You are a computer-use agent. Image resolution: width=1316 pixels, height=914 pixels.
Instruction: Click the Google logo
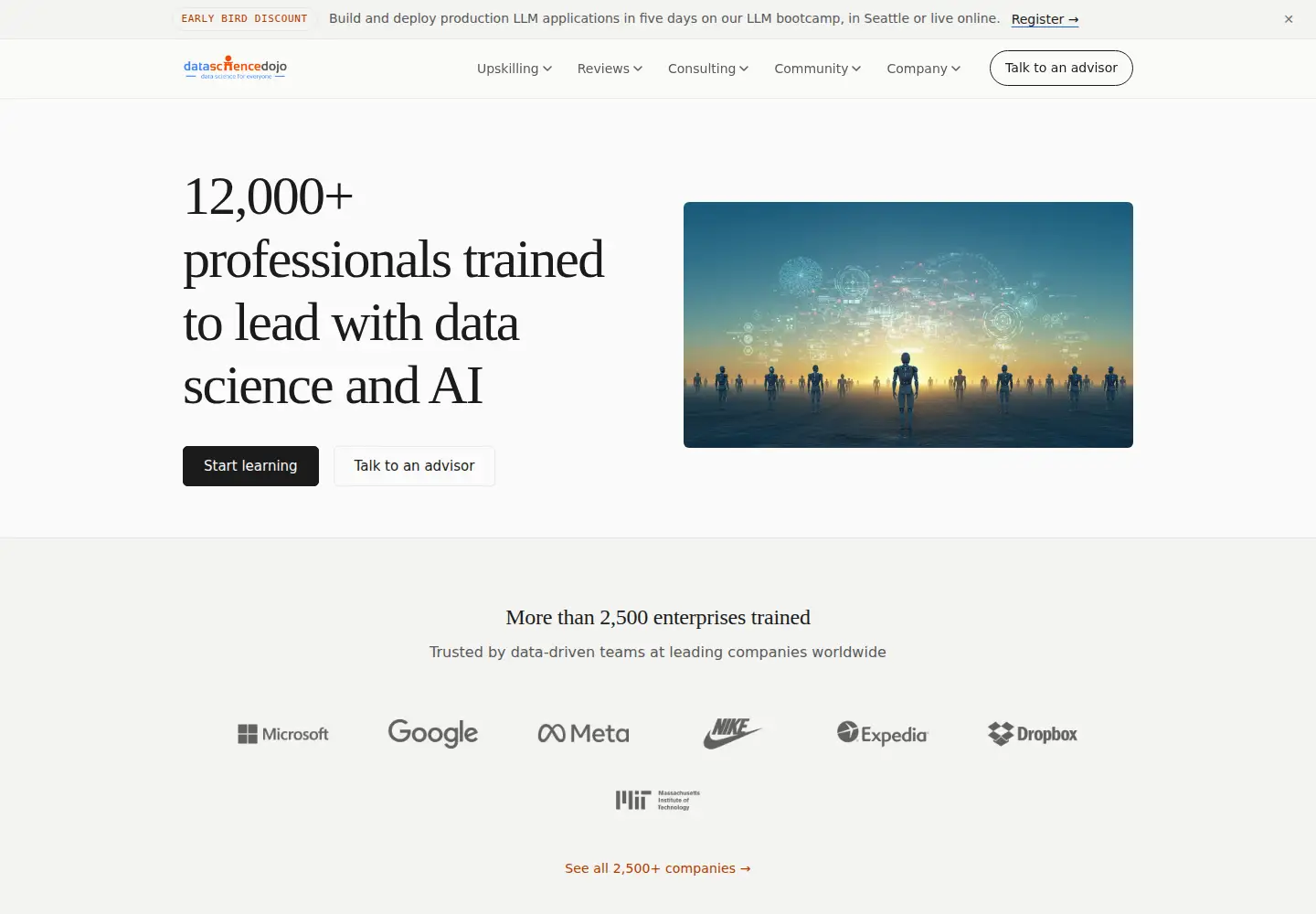tap(433, 733)
